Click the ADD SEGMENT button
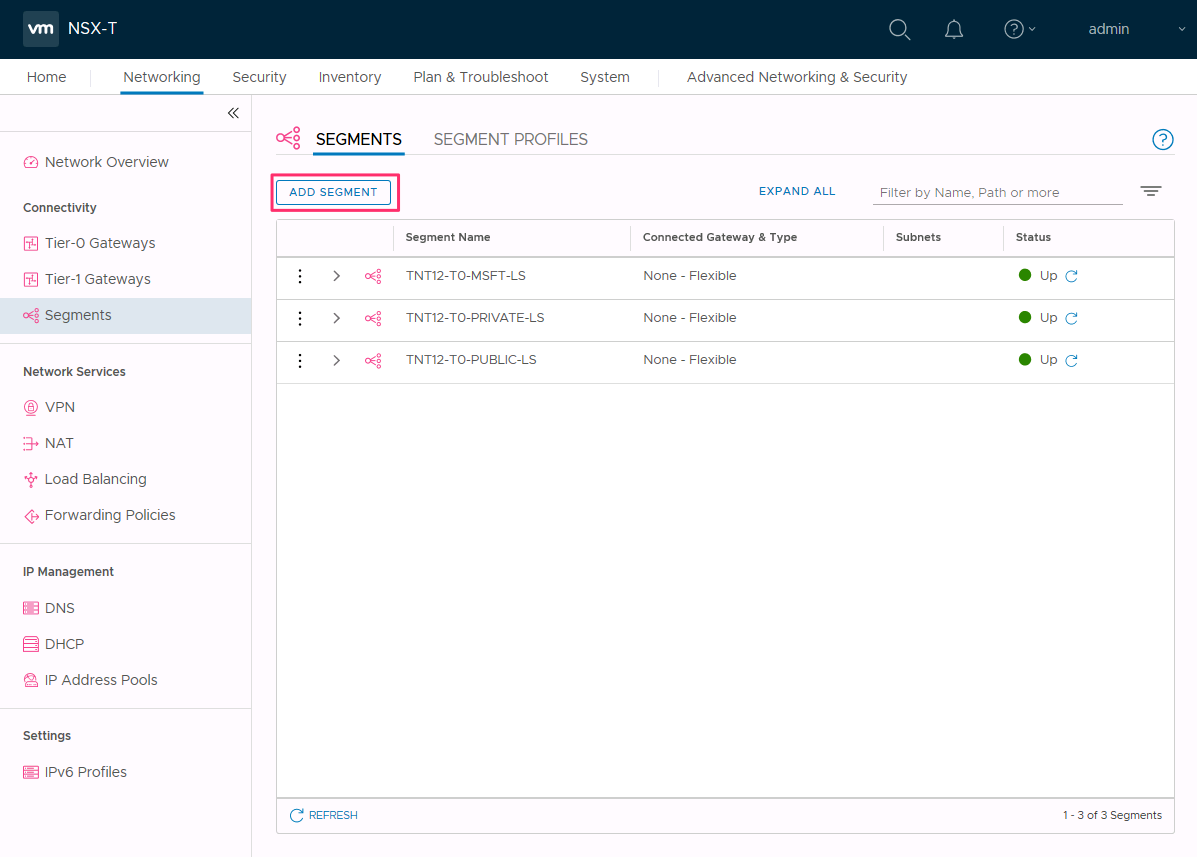Viewport: 1197px width, 857px height. 333,192
